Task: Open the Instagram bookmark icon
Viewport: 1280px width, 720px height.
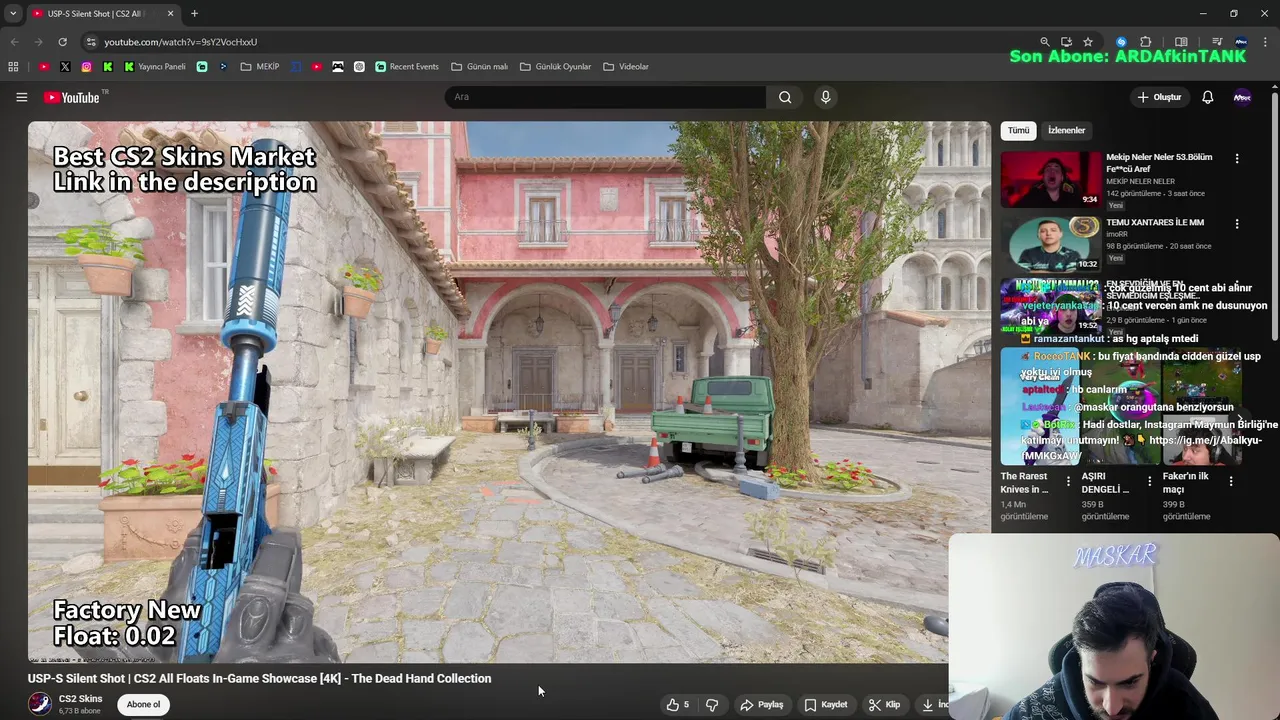Action: coord(86,67)
